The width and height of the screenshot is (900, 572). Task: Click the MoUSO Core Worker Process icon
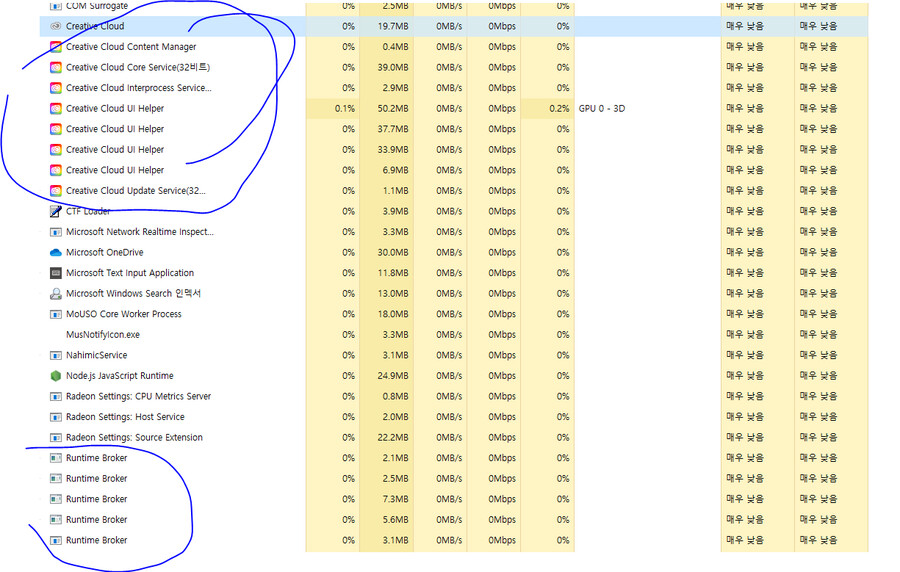(x=56, y=314)
